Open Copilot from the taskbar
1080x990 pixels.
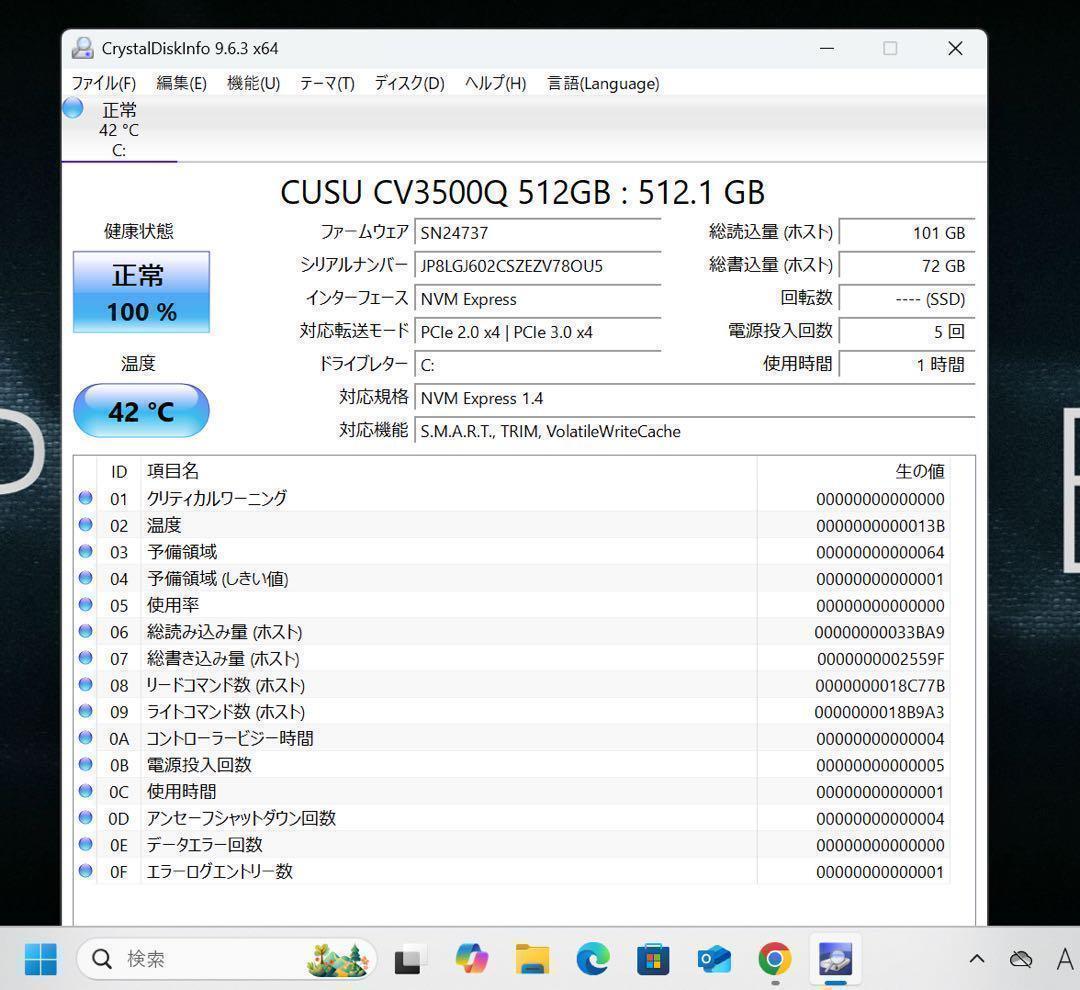[x=472, y=958]
